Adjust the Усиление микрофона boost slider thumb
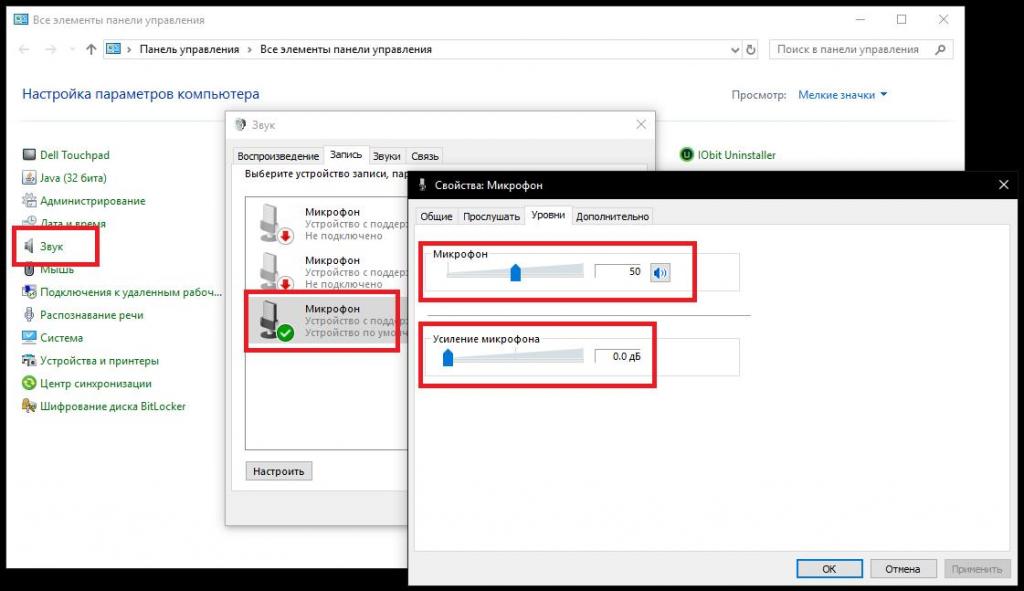Screen dimensions: 1024x591 click(448, 357)
